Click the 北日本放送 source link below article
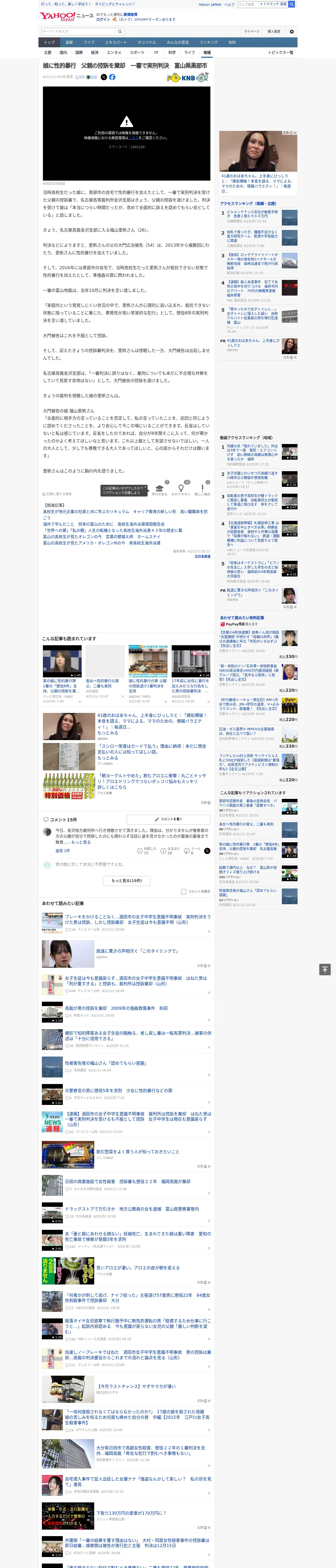336x1568 pixels. [203, 556]
